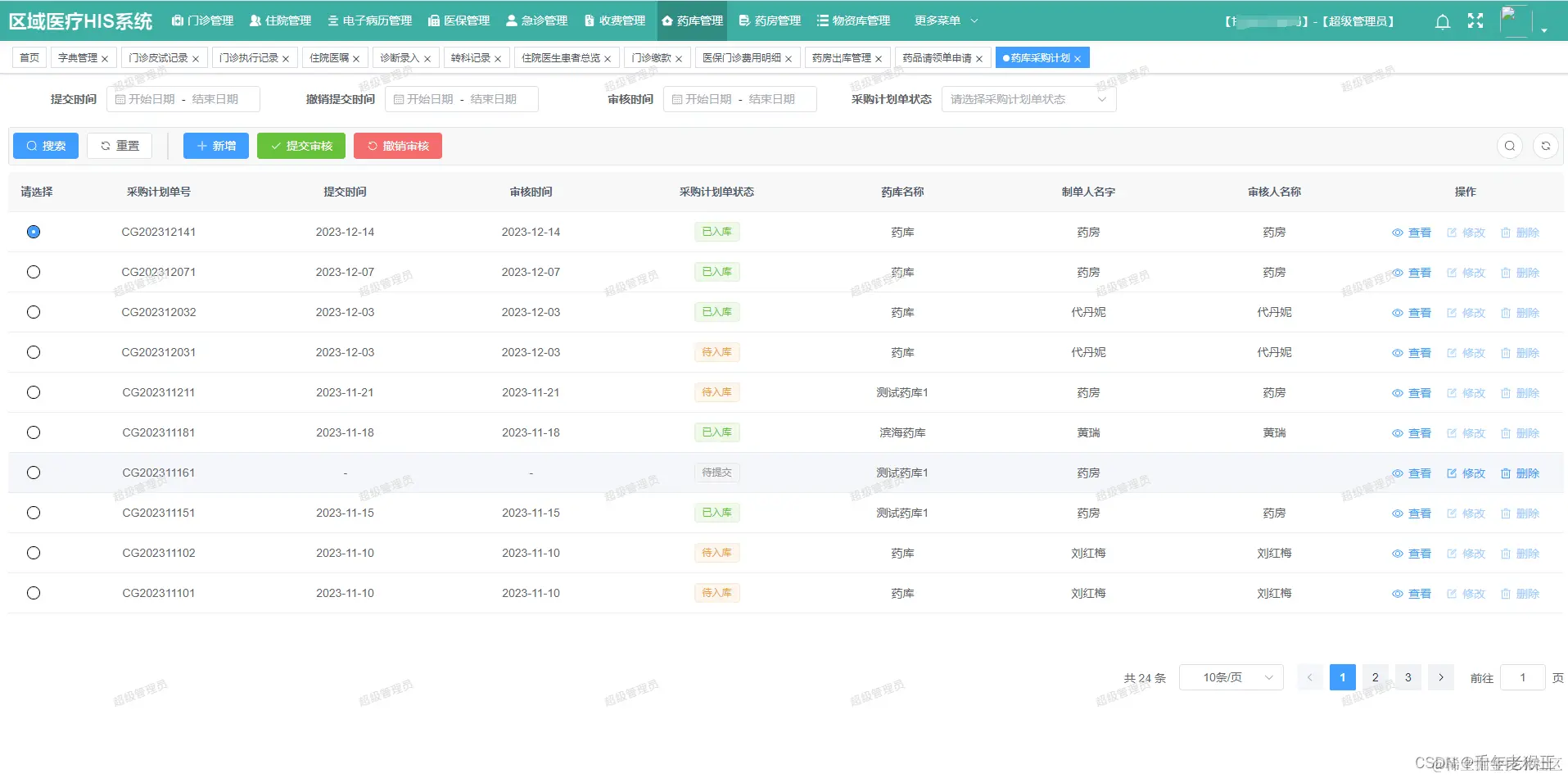
Task: View plan CG202311161 via 查看
Action: pyautogui.click(x=1412, y=473)
